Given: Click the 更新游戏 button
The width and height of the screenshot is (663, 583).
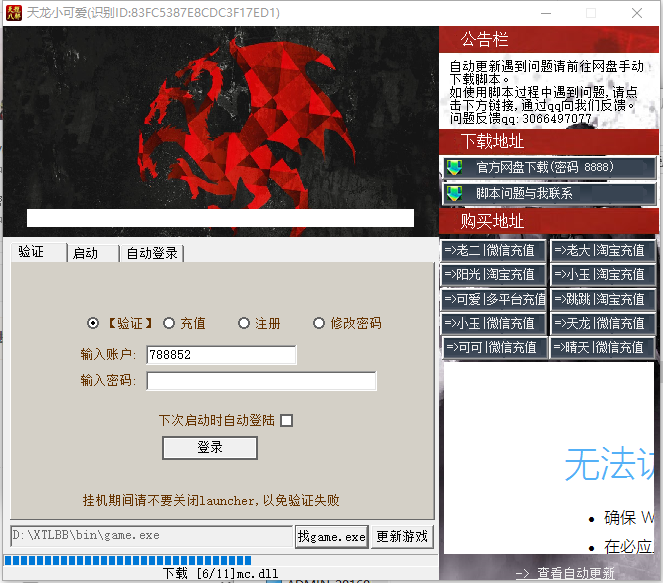Looking at the screenshot, I should pyautogui.click(x=402, y=537).
